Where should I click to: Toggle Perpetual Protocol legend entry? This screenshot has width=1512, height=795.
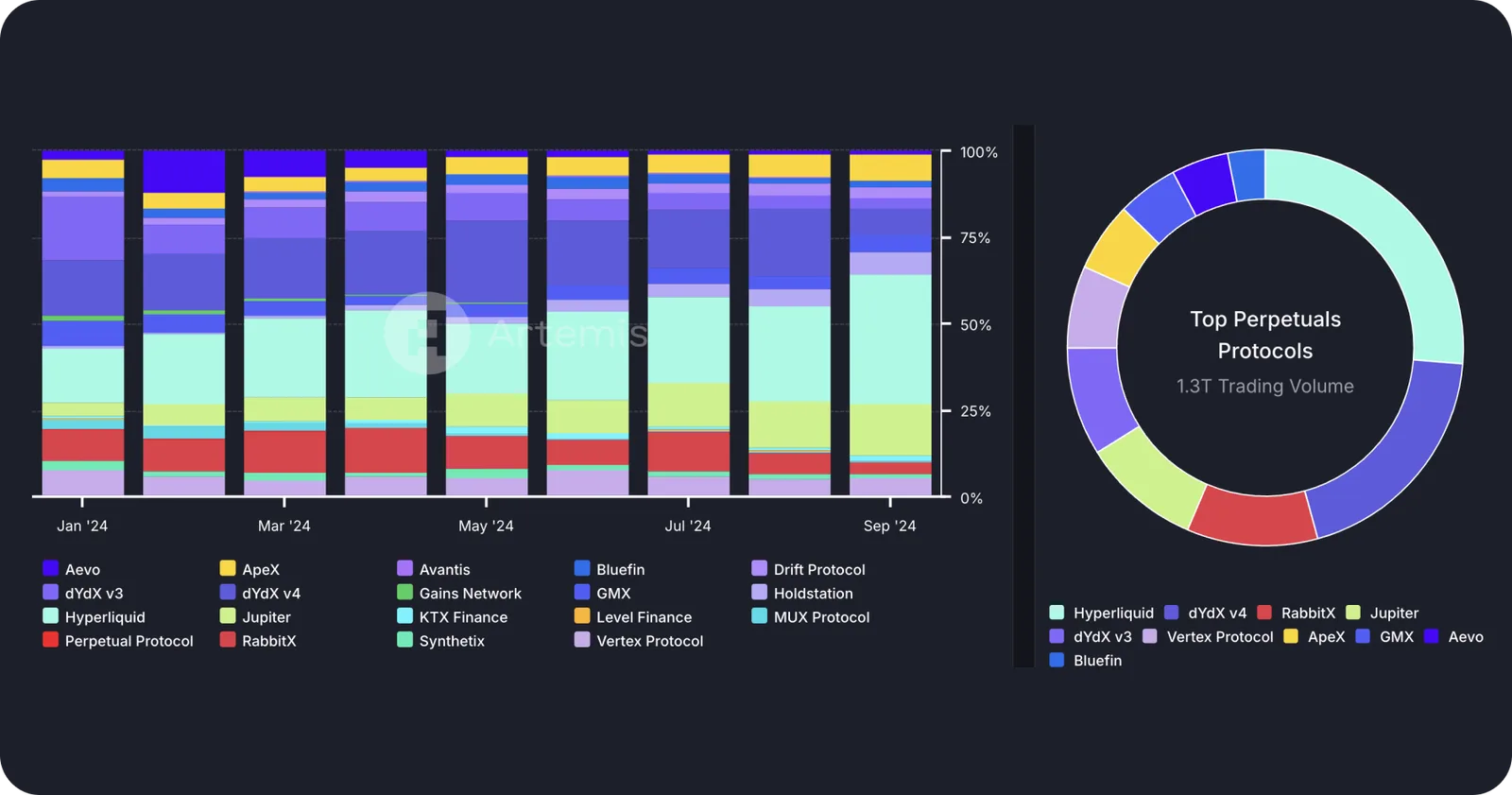118,640
